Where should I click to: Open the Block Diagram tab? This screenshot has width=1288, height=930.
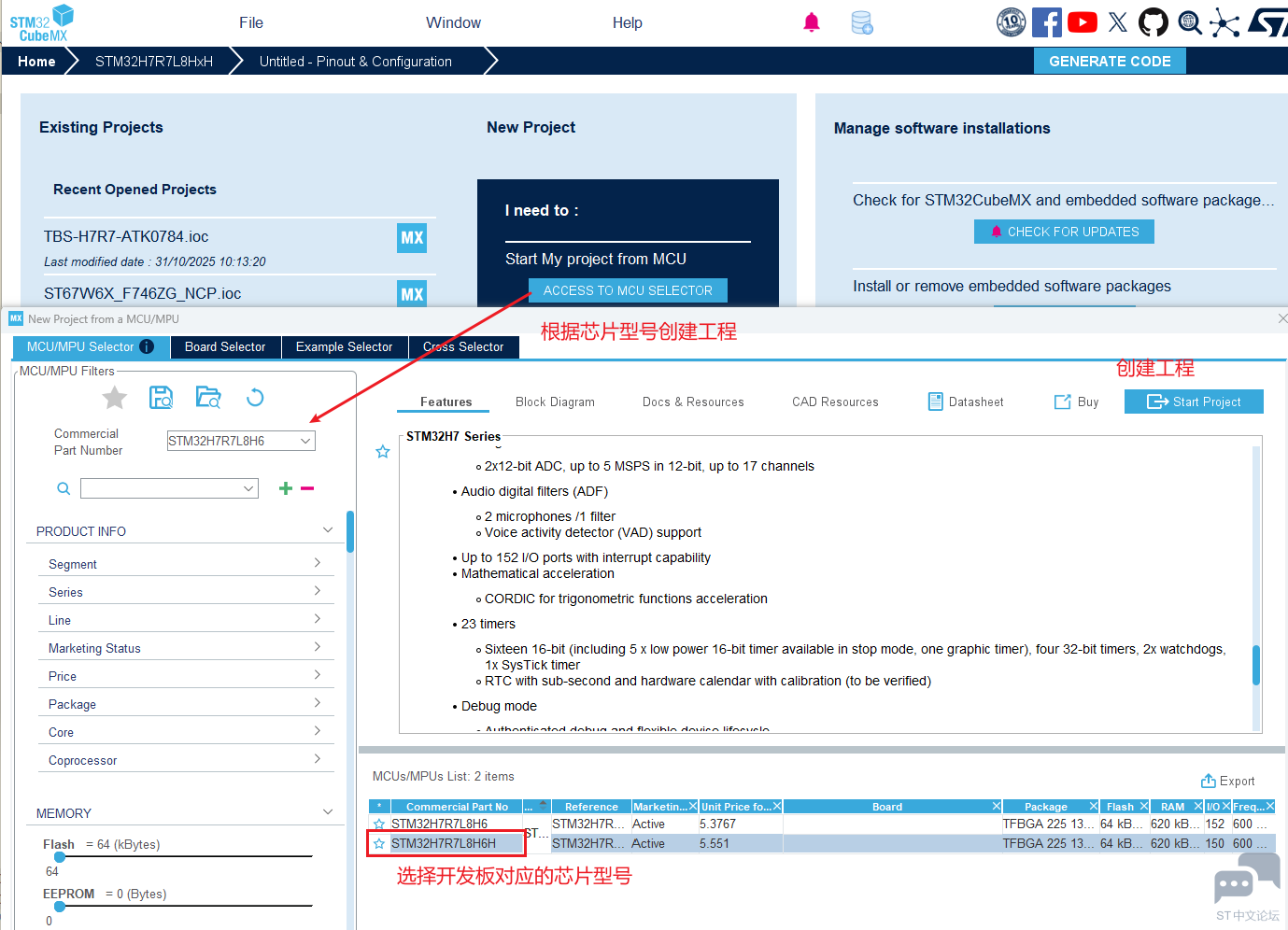pos(555,402)
